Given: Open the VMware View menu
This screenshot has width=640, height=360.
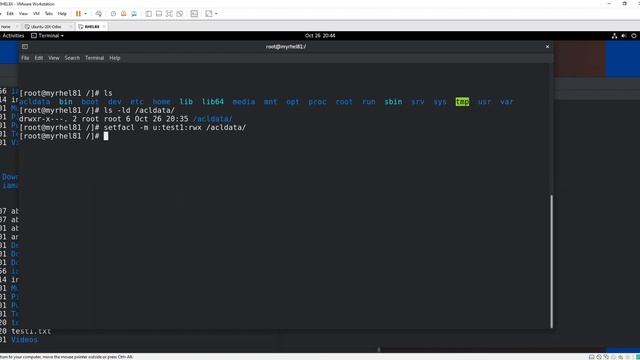Looking at the screenshot, I should (23, 13).
